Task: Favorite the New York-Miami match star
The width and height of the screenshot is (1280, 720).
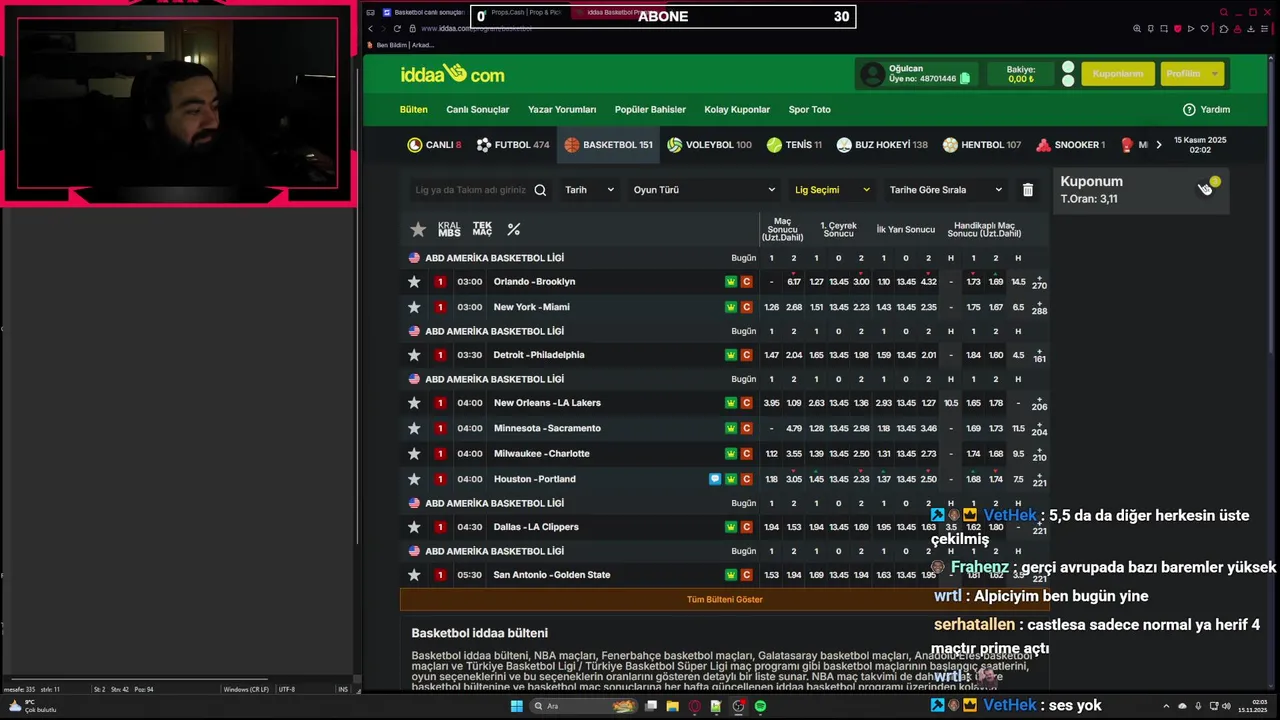Action: click(x=414, y=307)
